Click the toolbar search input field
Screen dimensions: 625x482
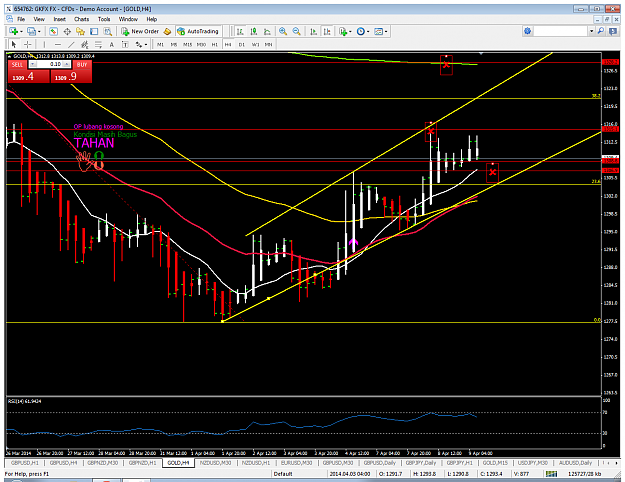tap(560, 31)
